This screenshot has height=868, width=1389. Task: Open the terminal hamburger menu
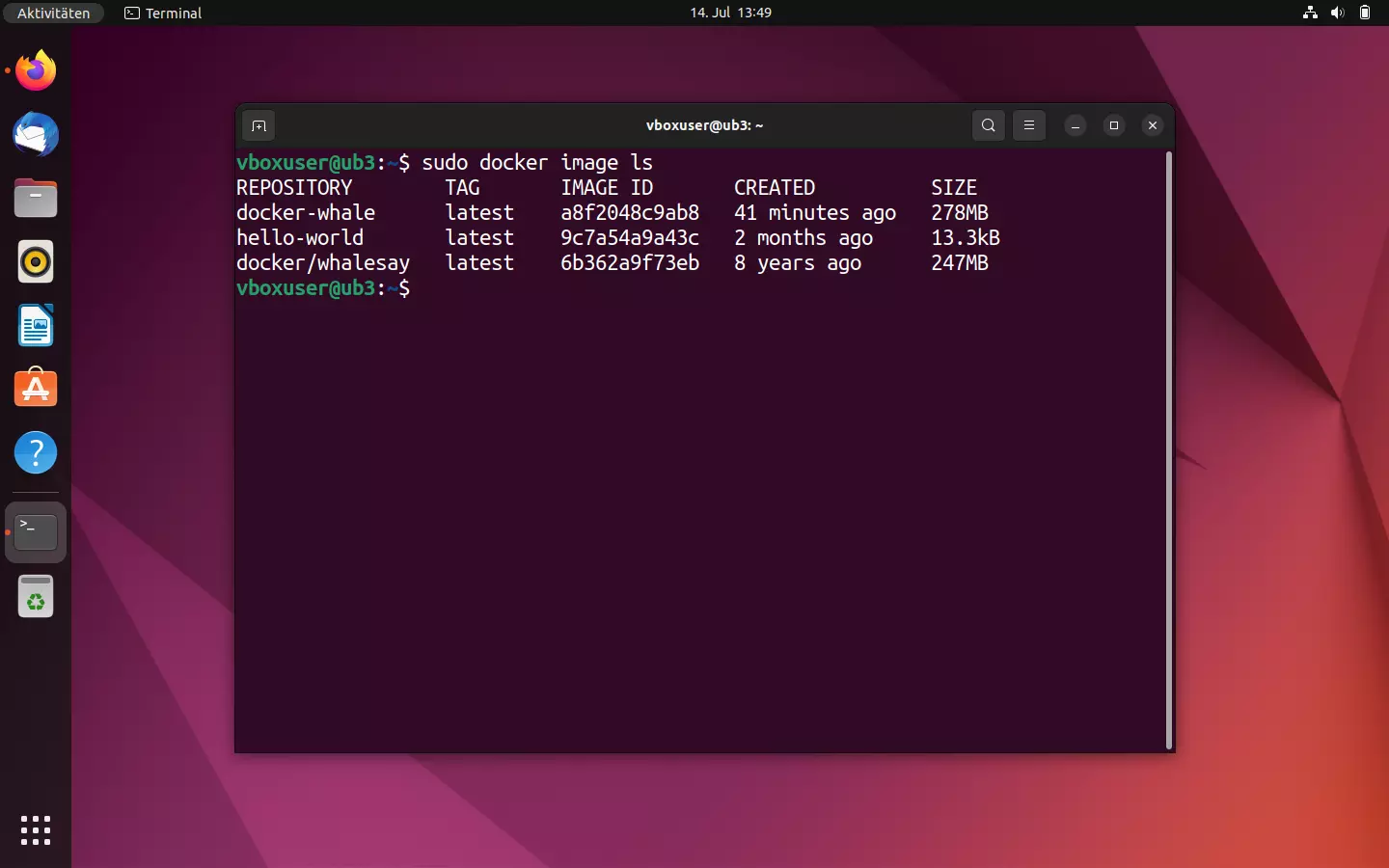click(x=1029, y=125)
